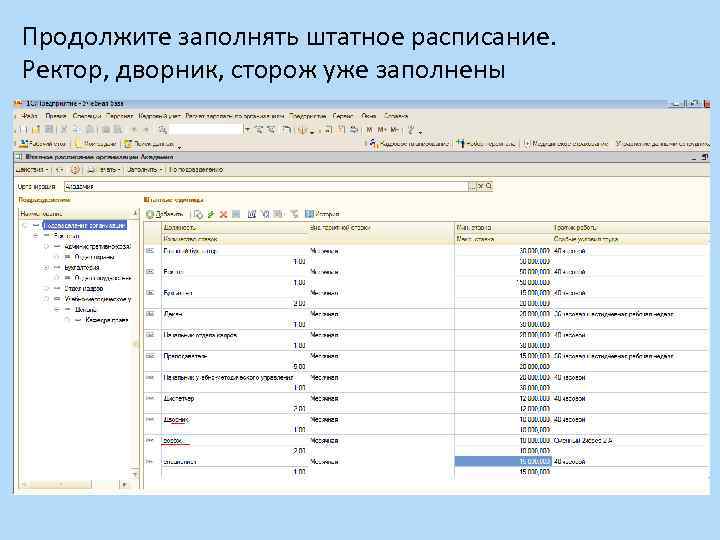Toggle the Отдел кадров tree node expander
Image resolution: width=720 pixels, height=540 pixels.
click(46, 288)
